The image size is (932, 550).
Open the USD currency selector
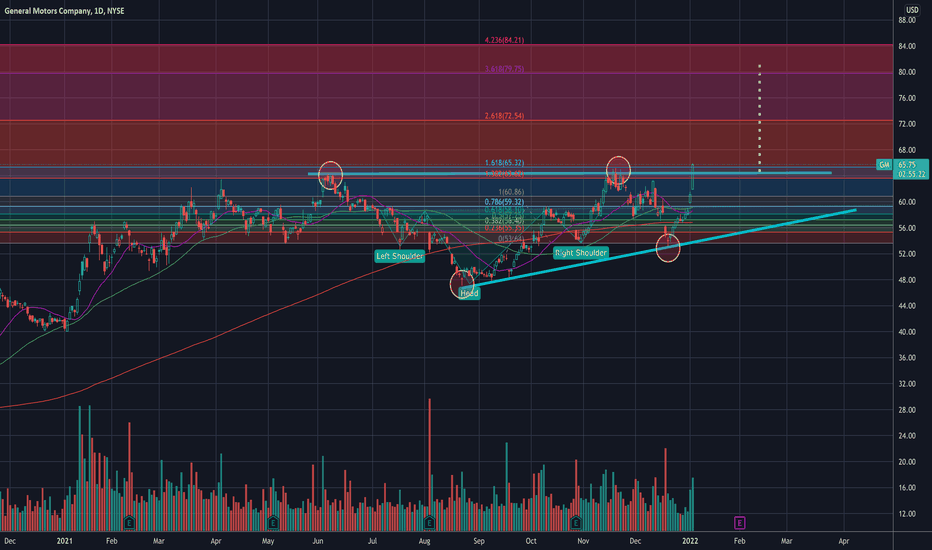[912, 10]
